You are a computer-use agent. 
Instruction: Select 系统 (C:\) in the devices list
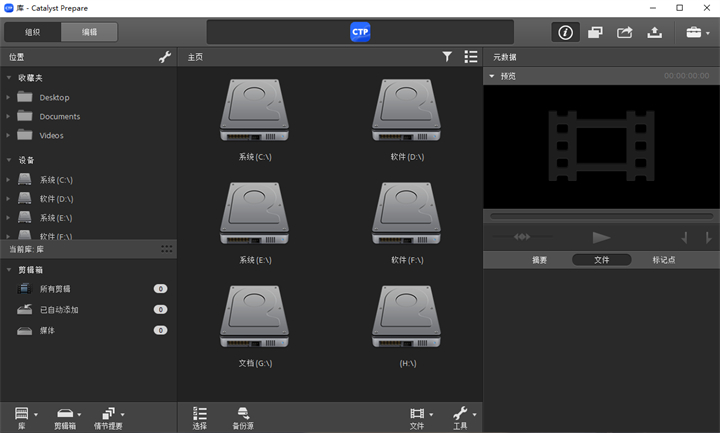click(x=56, y=180)
